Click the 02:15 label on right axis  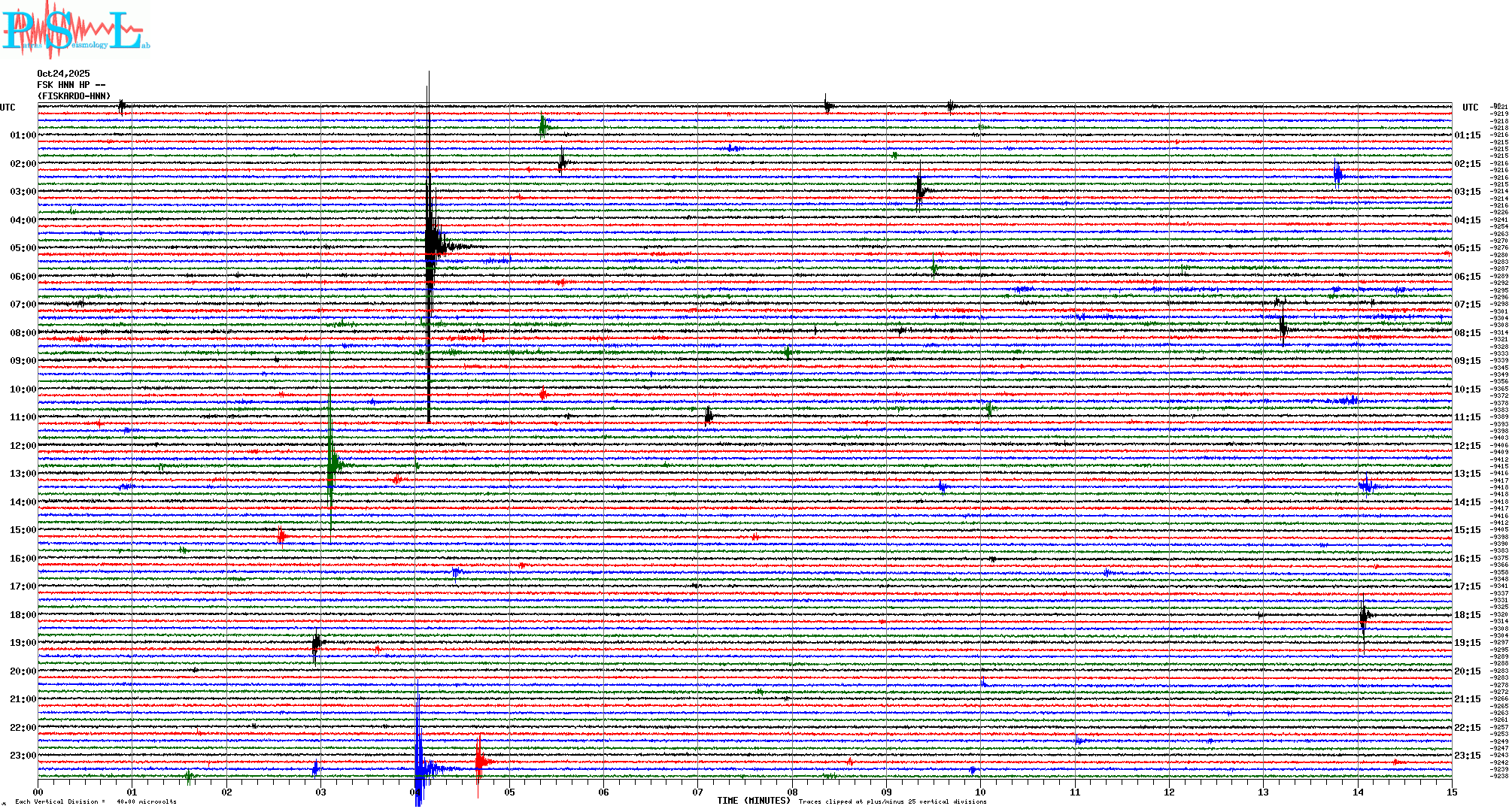pyautogui.click(x=1468, y=164)
